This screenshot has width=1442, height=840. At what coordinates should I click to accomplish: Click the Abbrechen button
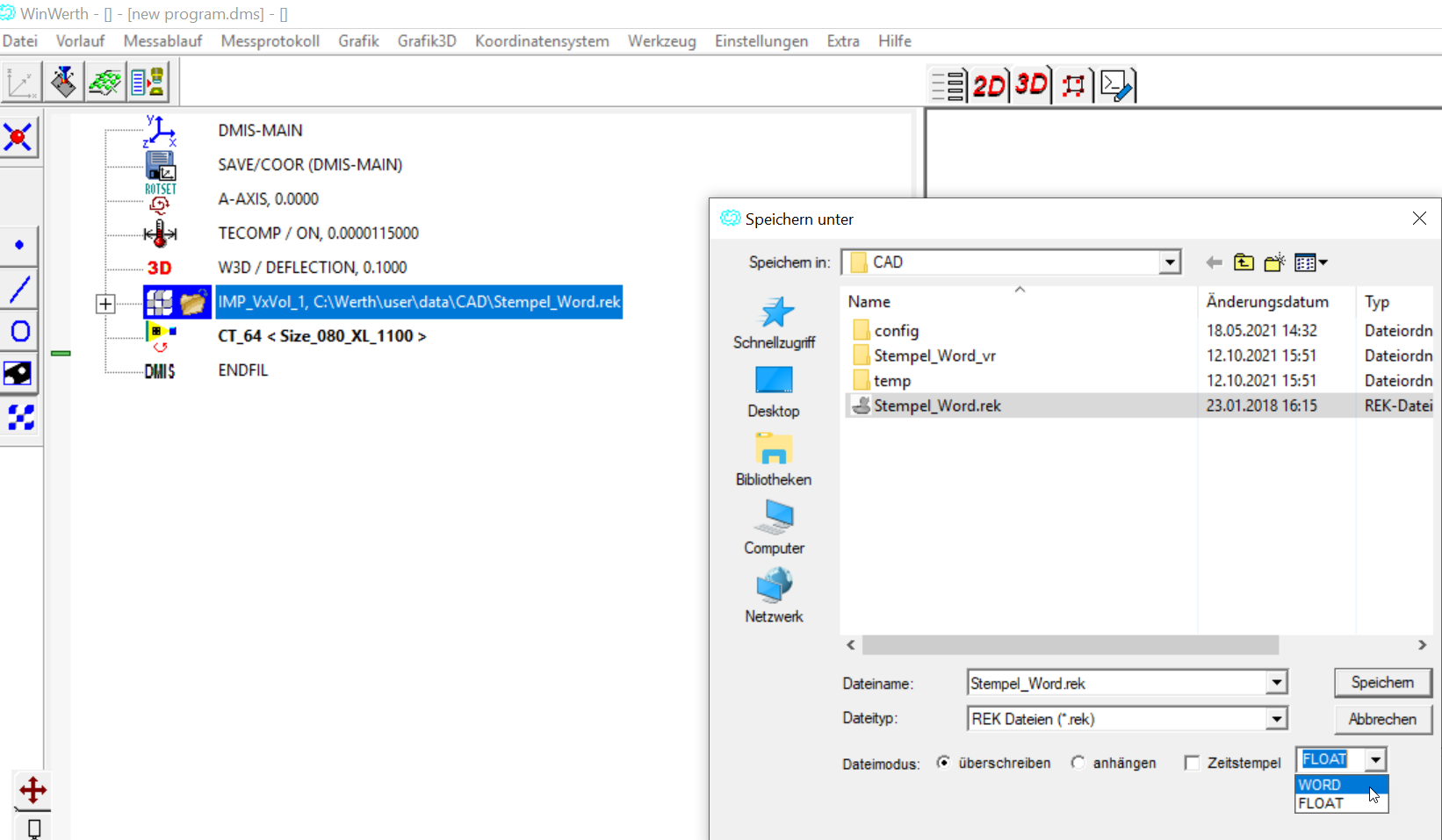1383,719
